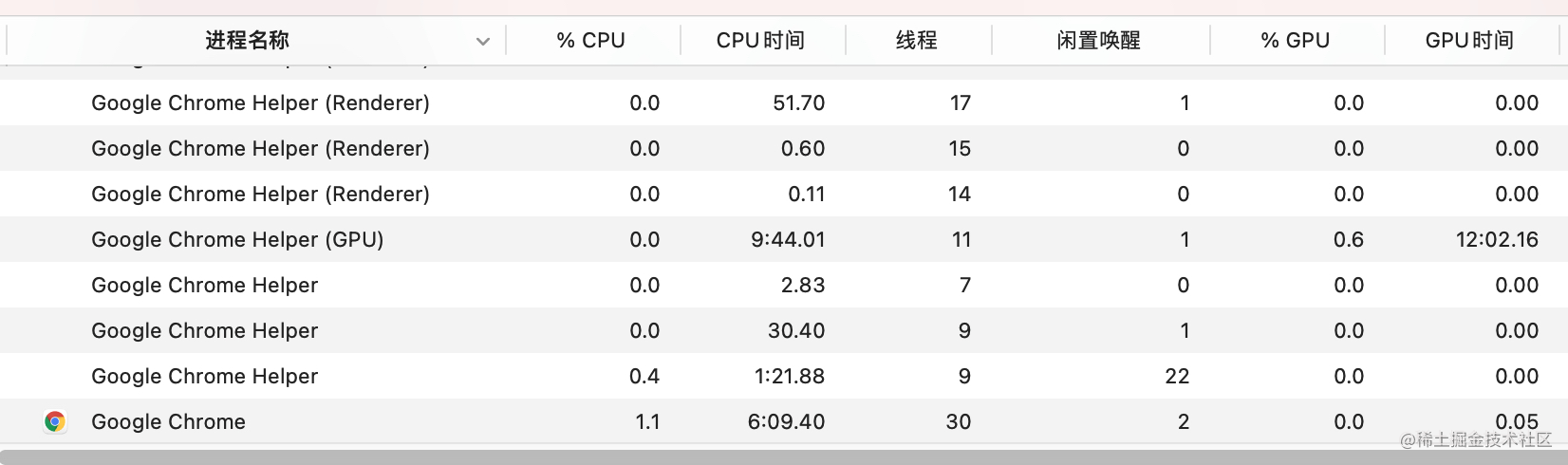Image resolution: width=1568 pixels, height=465 pixels.
Task: Click the 12:02.16 GPU time cell
Action: pos(1497,239)
